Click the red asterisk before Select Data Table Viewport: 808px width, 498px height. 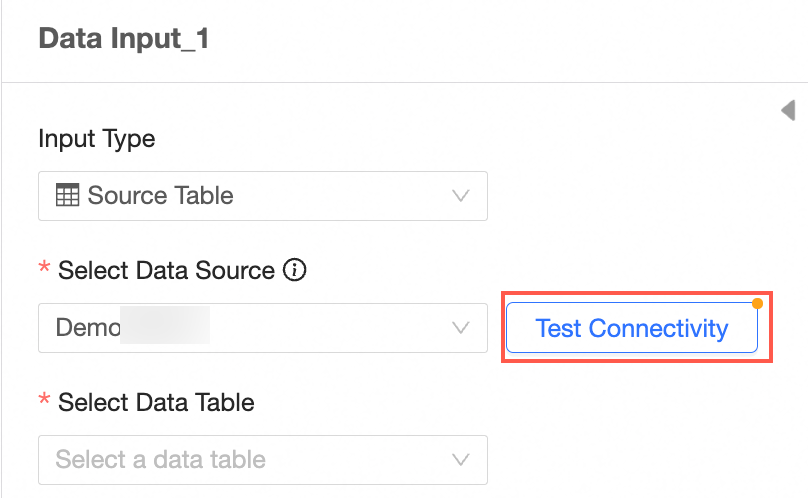click(44, 403)
